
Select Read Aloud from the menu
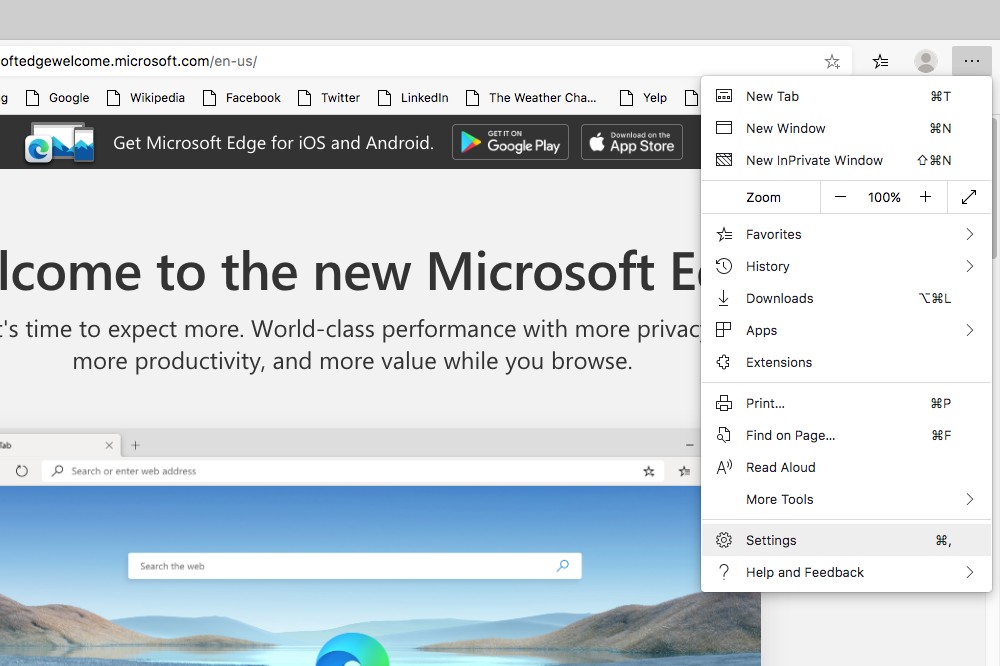[x=780, y=467]
